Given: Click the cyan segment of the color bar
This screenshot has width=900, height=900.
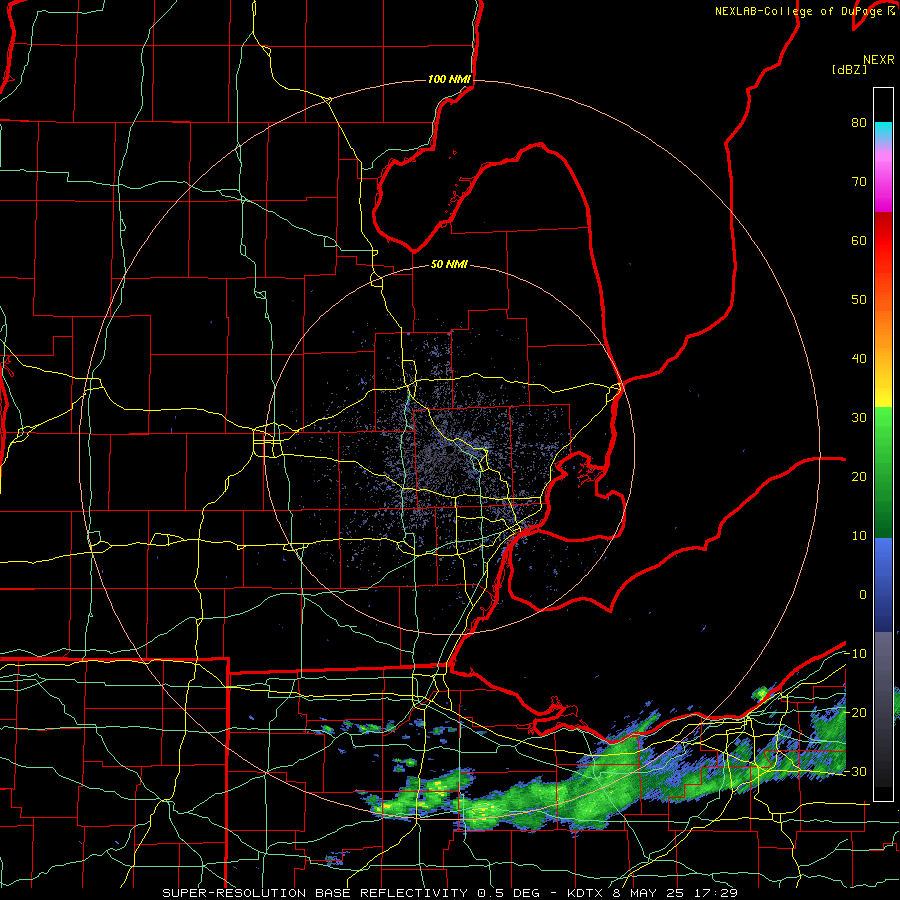Looking at the screenshot, I should point(883,131).
